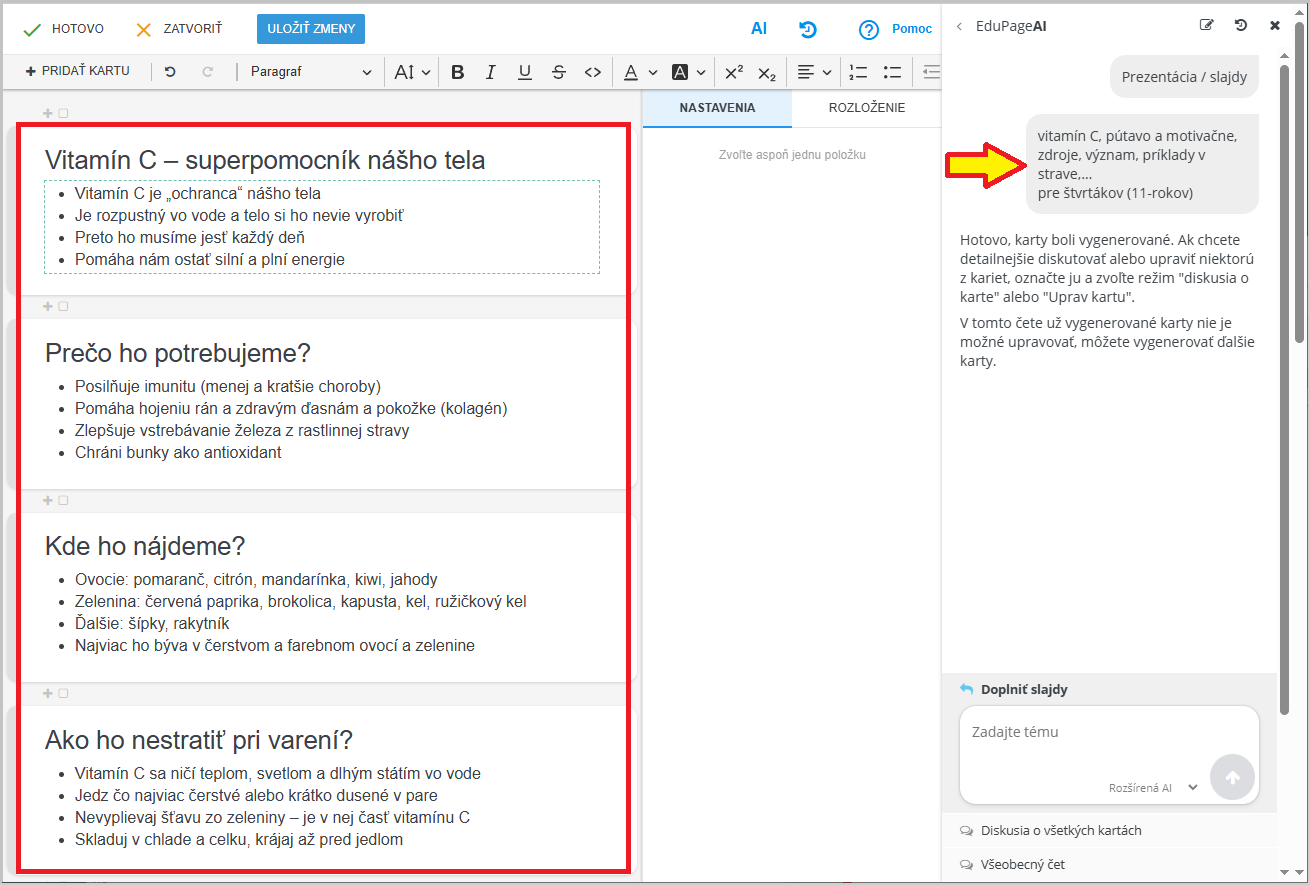Insert a numbered list
Viewport: 1310px width, 885px height.
point(858,72)
